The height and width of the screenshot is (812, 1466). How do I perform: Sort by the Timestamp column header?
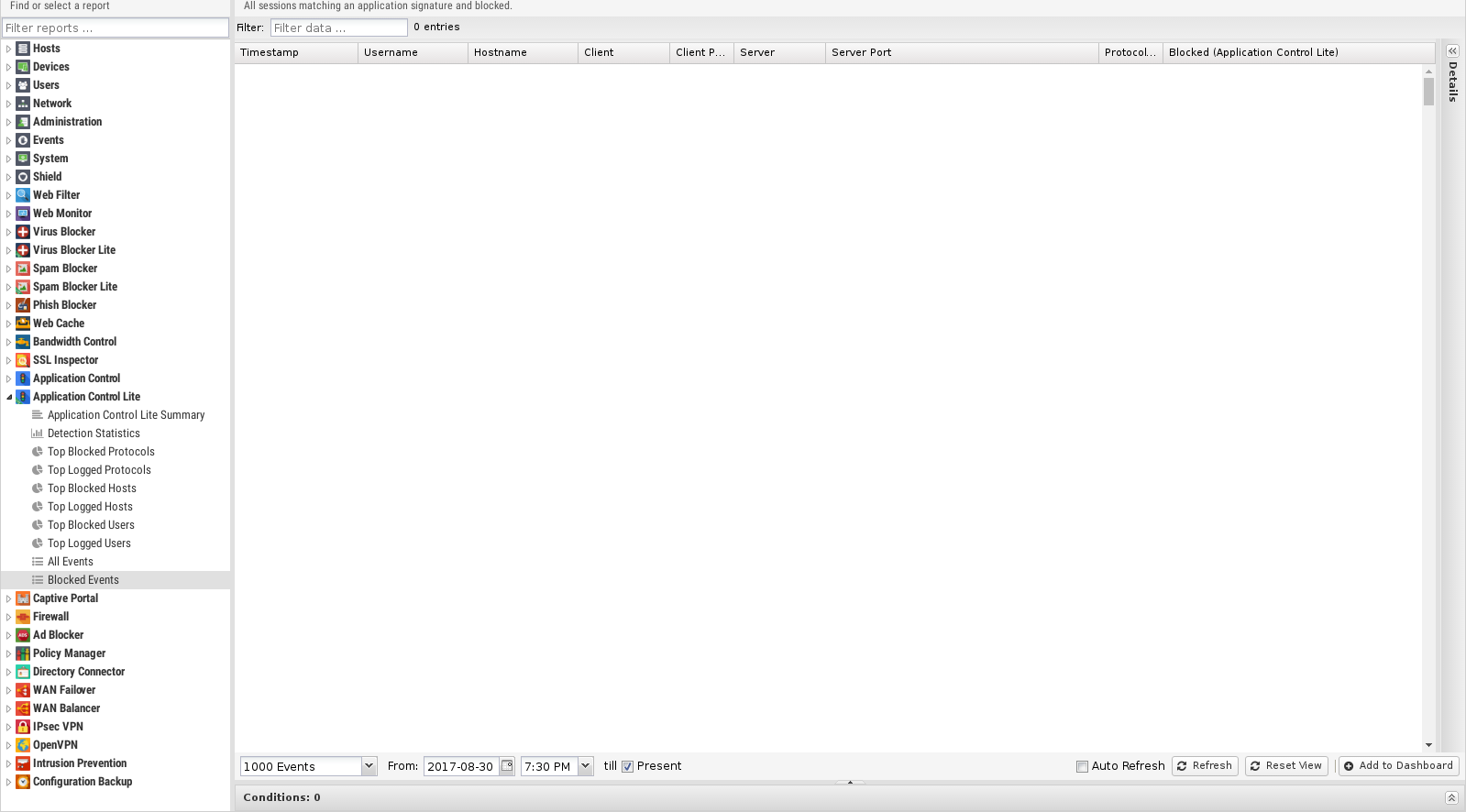296,52
